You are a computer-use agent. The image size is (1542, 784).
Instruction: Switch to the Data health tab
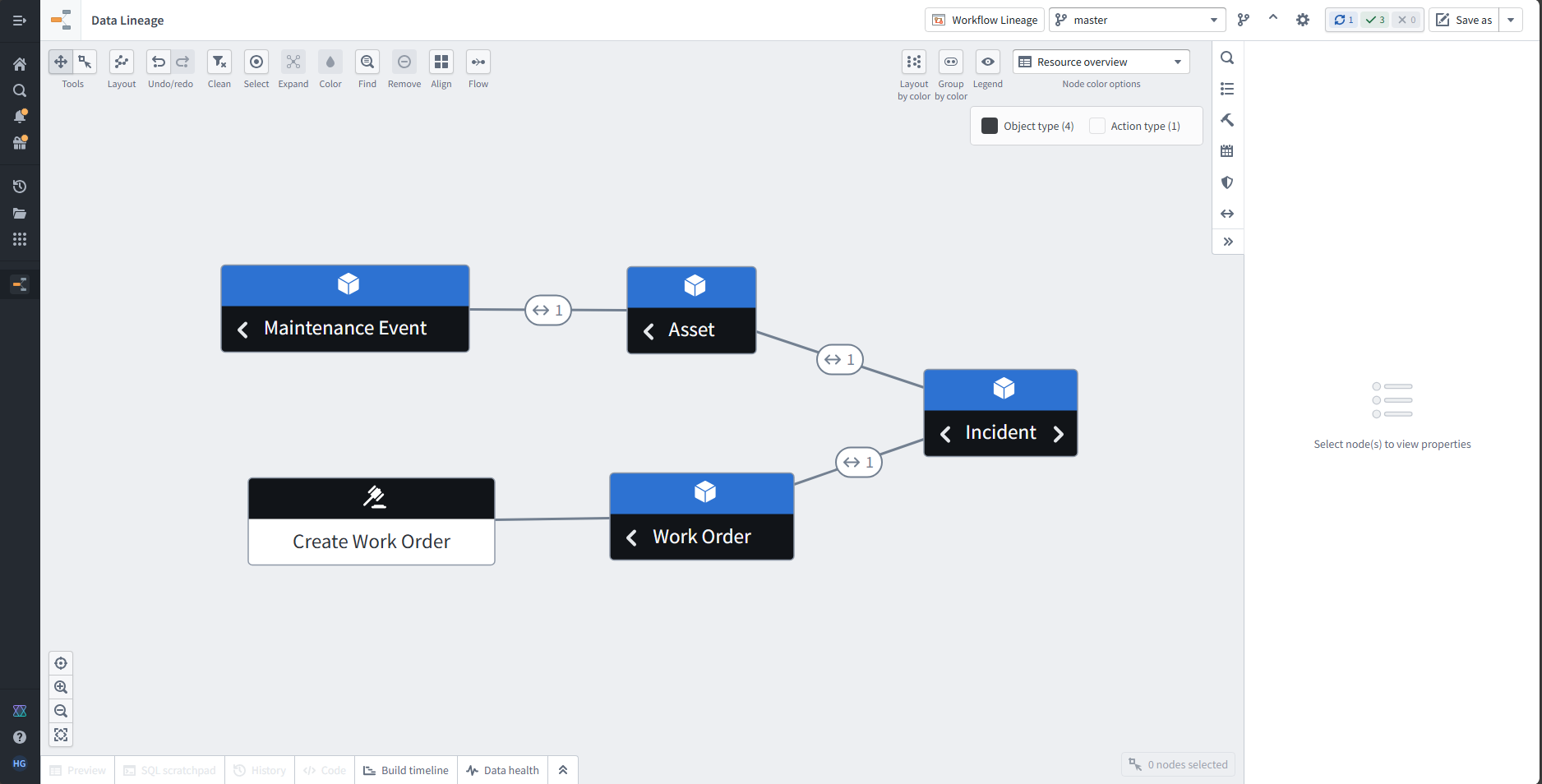pyautogui.click(x=502, y=770)
